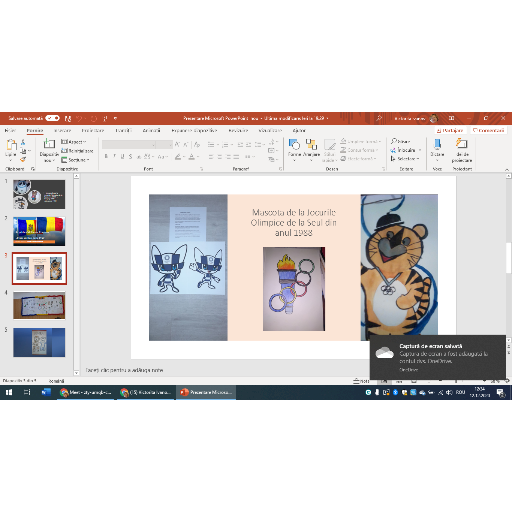The width and height of the screenshot is (512, 512).
Task: Open the Aspect layout dropdown
Action: 74,142
